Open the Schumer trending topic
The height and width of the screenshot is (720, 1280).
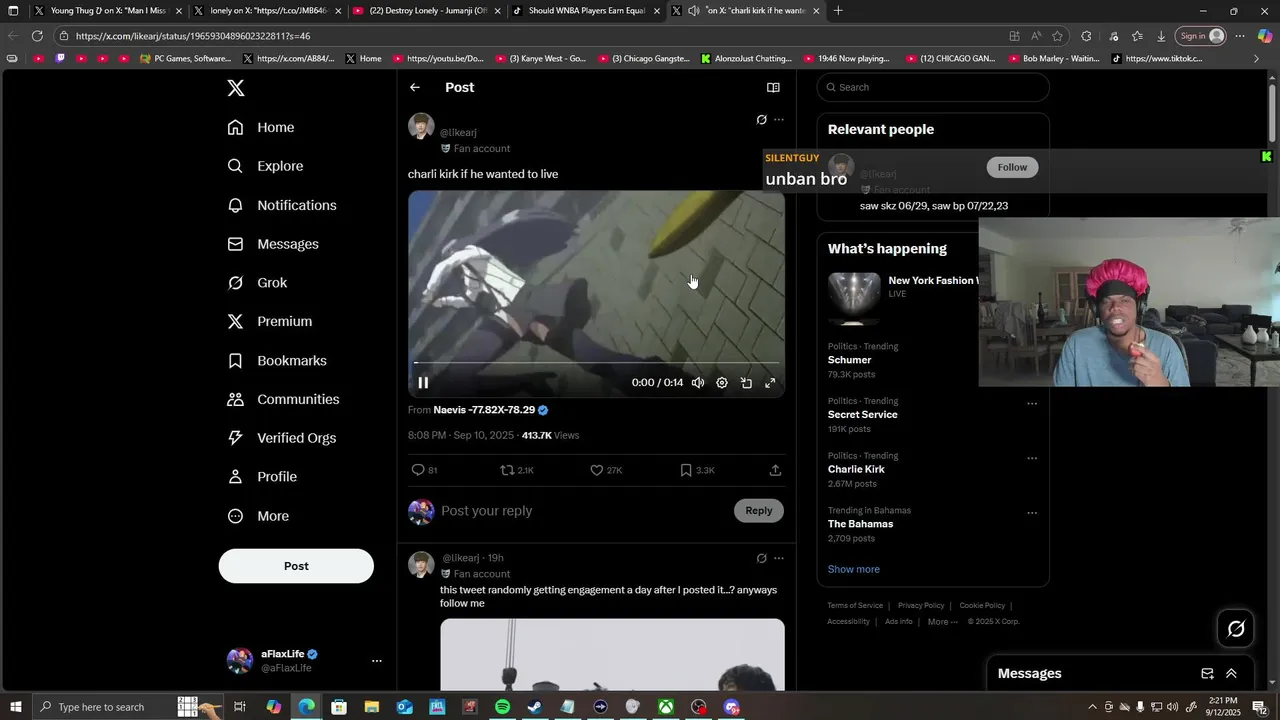click(849, 360)
